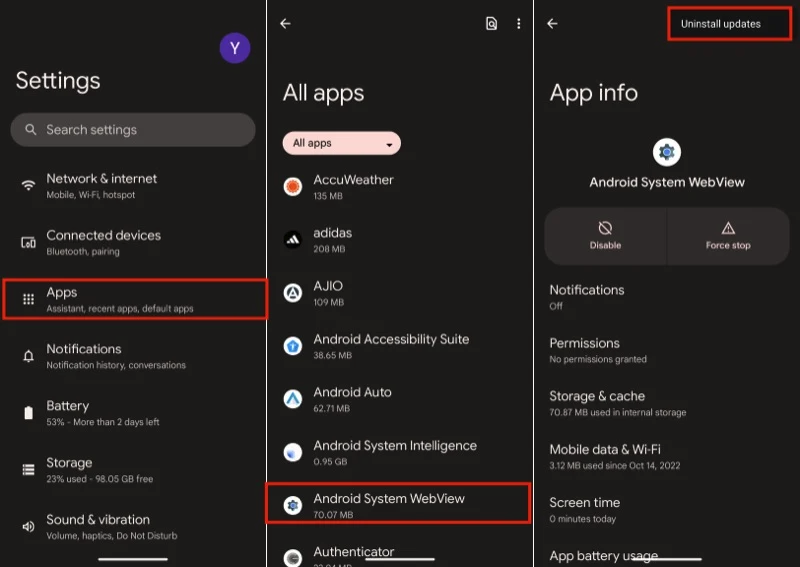Viewport: 800px width, 567px height.
Task: Open Storage settings
Action: click(x=133, y=470)
